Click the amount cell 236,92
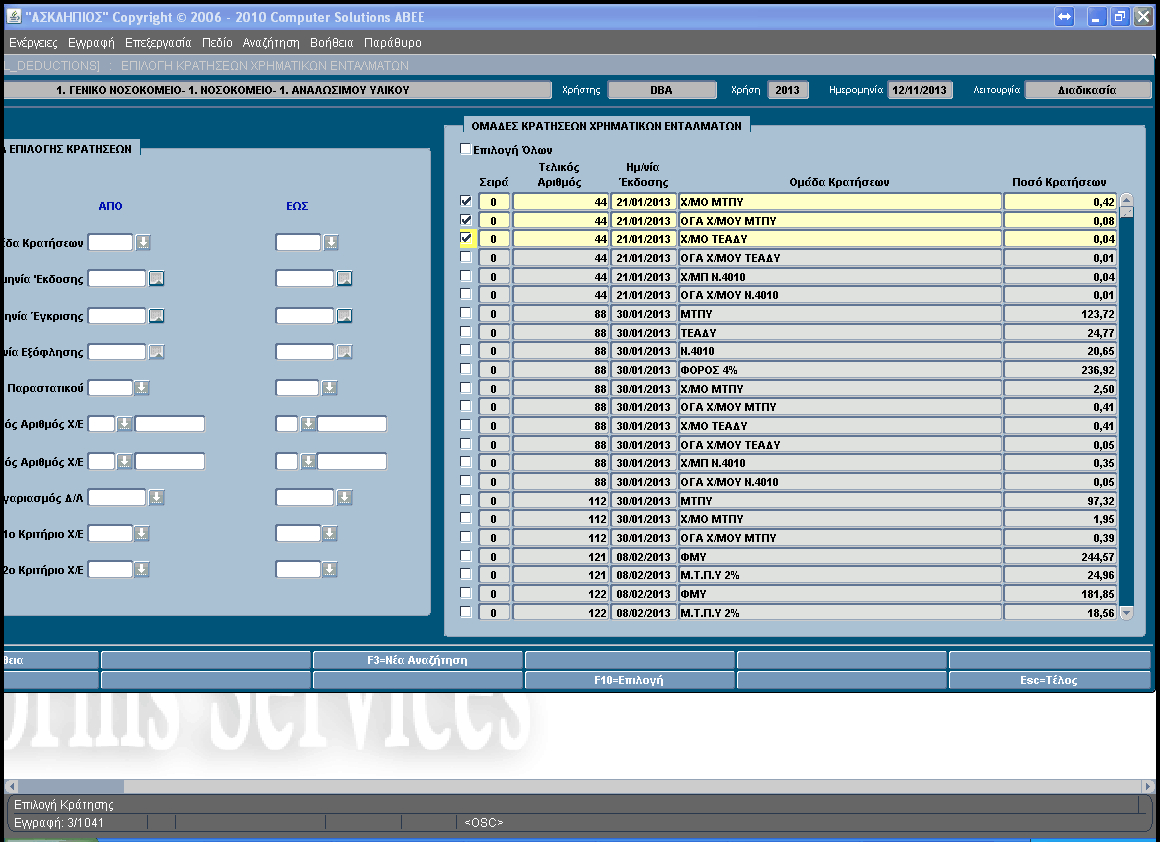Image resolution: width=1160 pixels, height=842 pixels. pos(1059,369)
